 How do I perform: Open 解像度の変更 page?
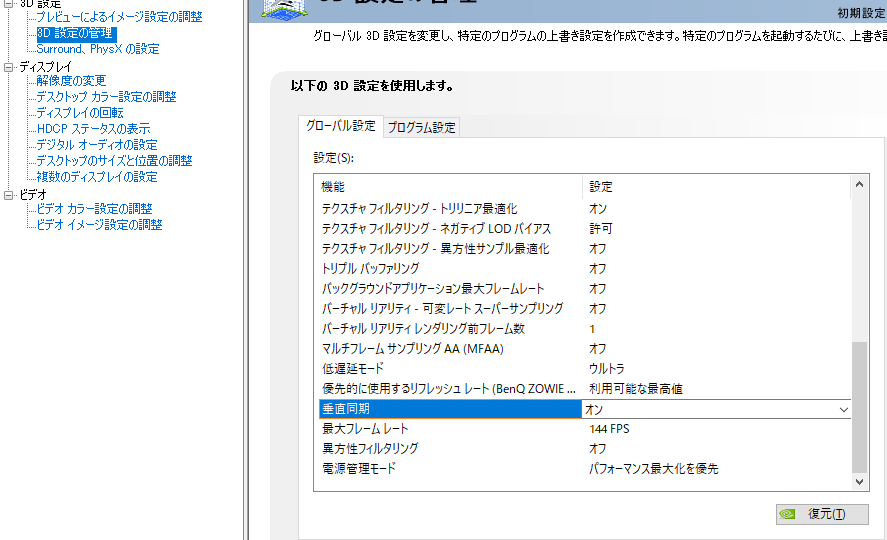point(71,81)
